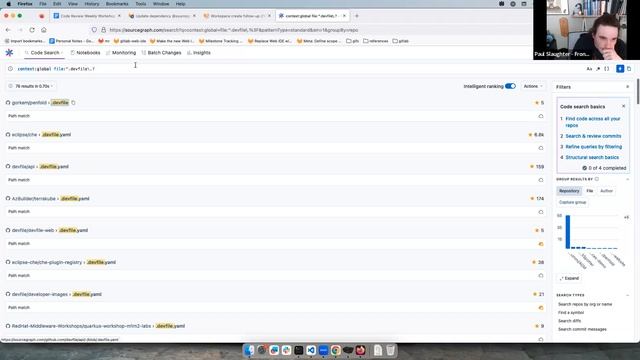This screenshot has height=360, width=640.
Task: Open Code Search nav dropdown
Action: pos(44,53)
